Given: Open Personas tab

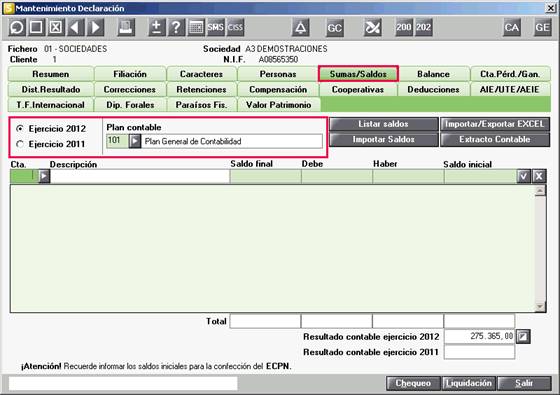Looking at the screenshot, I should click(278, 74).
